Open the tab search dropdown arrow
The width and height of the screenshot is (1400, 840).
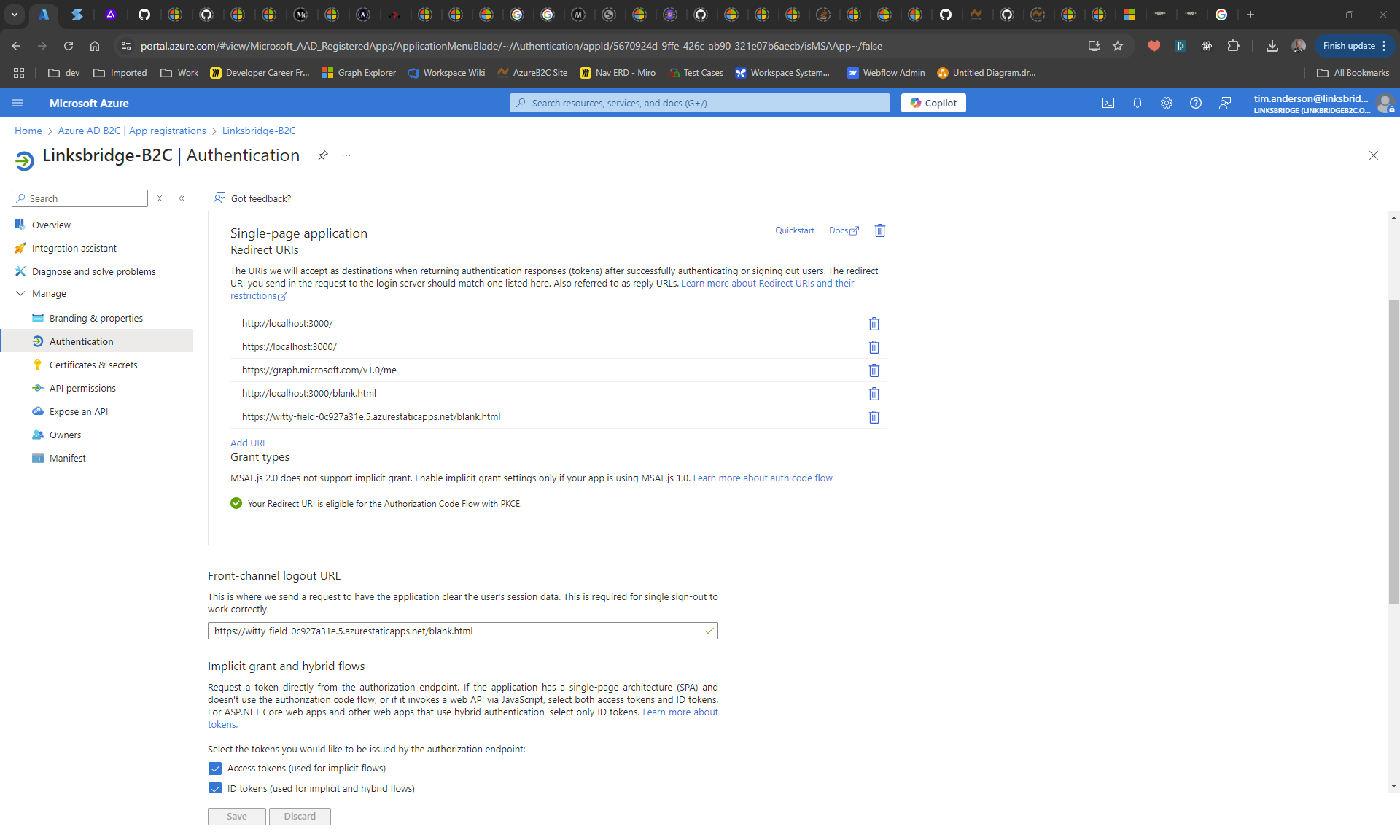[15, 15]
